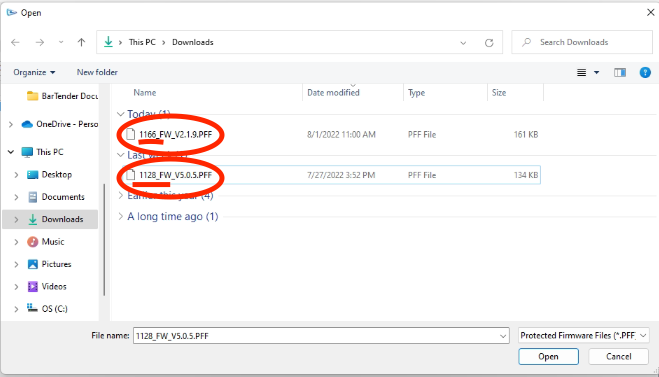Go up one folder level
This screenshot has width=659, height=377.
[82, 42]
